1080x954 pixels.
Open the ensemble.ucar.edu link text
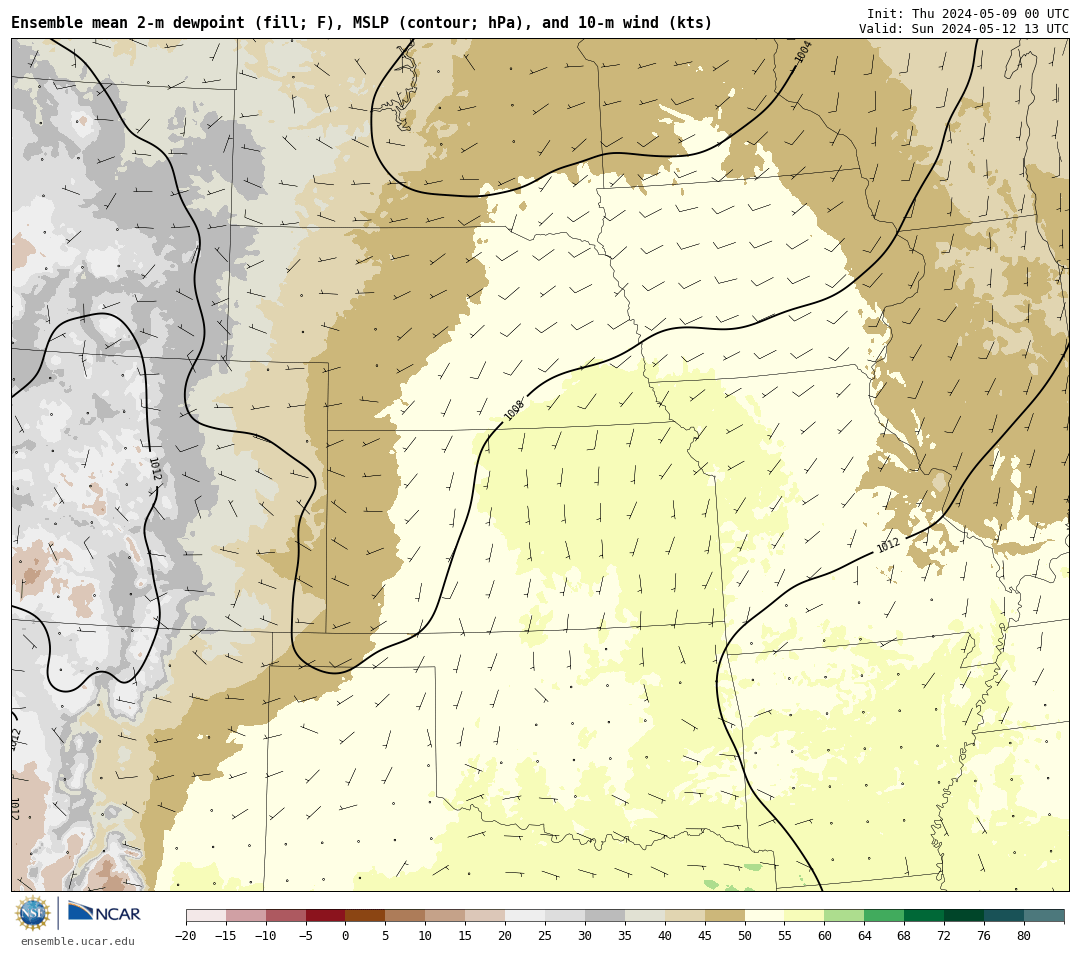pos(78,941)
